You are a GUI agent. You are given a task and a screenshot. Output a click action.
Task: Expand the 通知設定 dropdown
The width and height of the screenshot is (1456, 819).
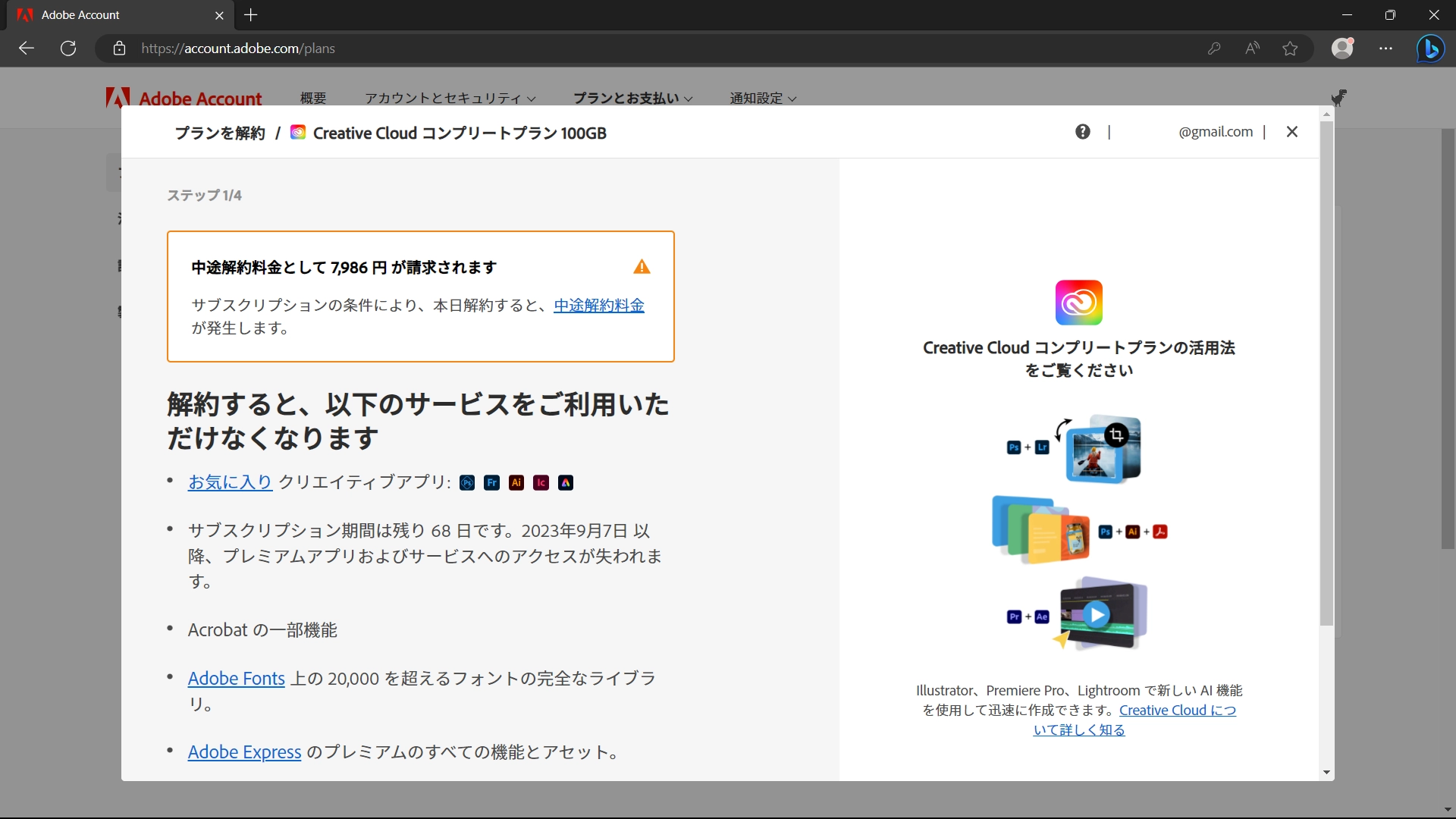point(761,98)
